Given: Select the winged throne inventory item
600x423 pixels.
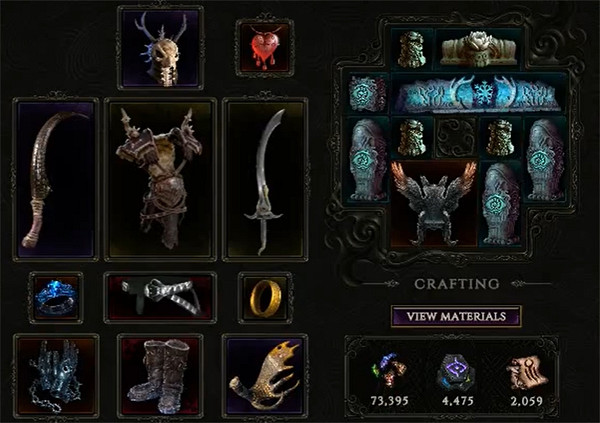Looking at the screenshot, I should click(434, 203).
